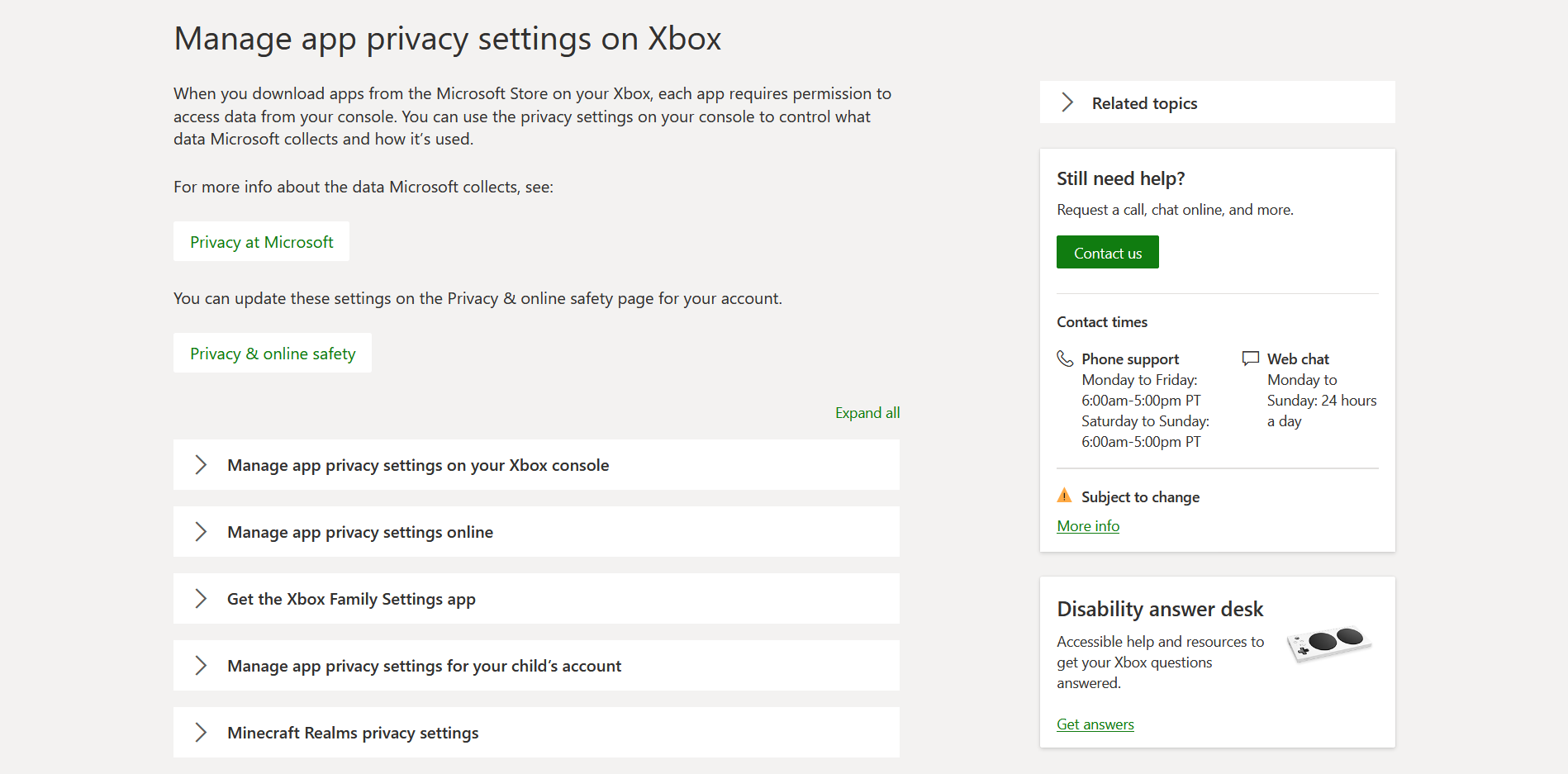Click the phone icon beside Phone support
The width and height of the screenshot is (1568, 774).
pyautogui.click(x=1065, y=359)
